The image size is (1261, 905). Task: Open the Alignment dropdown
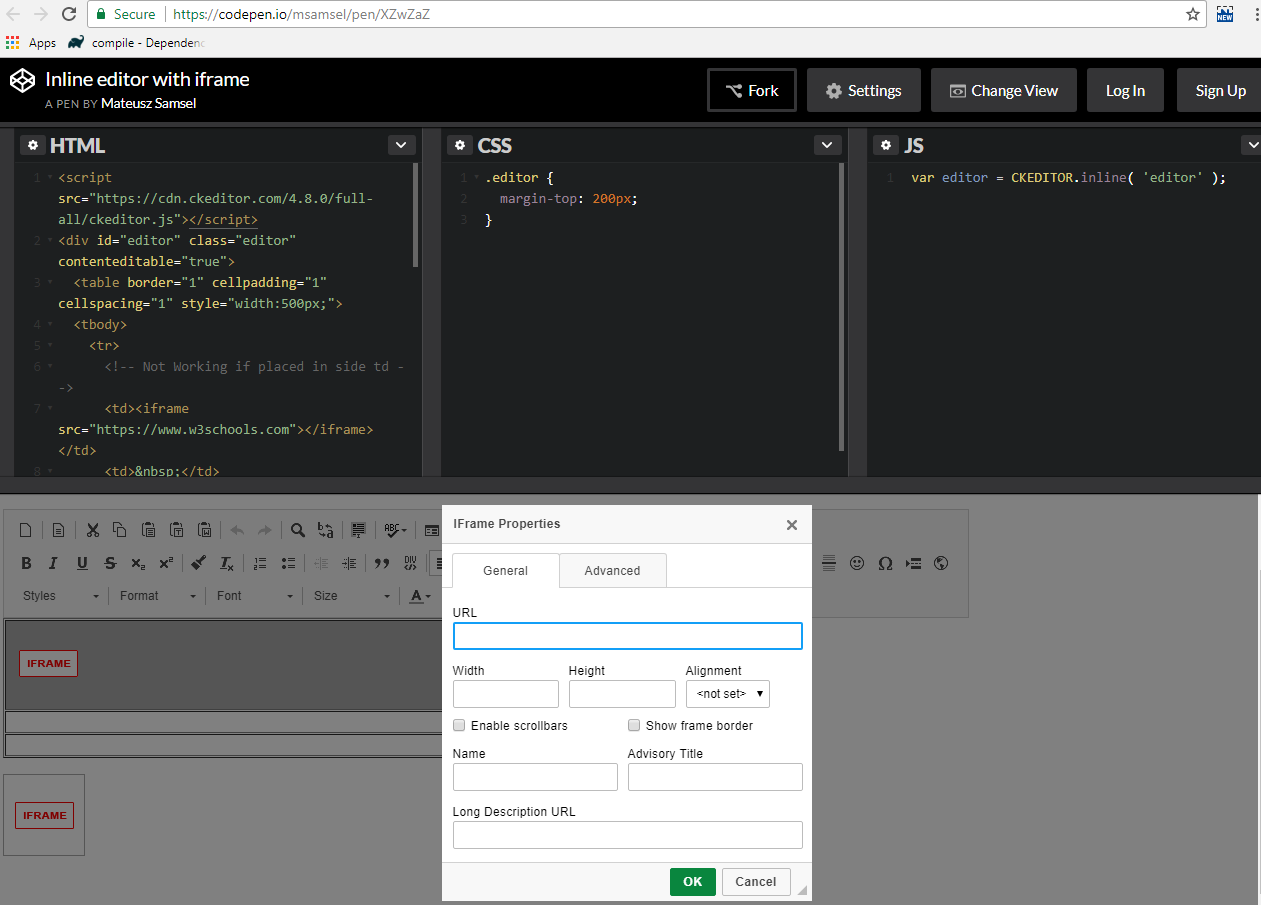point(728,693)
